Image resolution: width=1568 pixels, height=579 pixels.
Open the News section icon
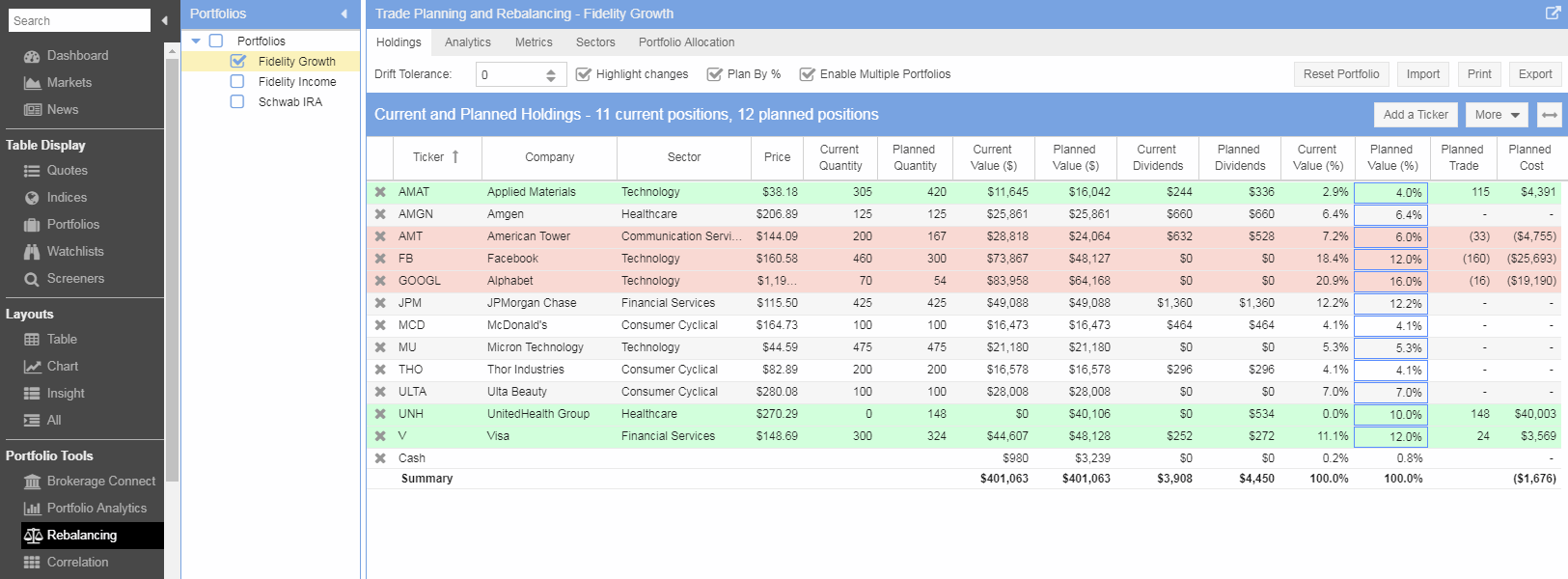click(32, 110)
